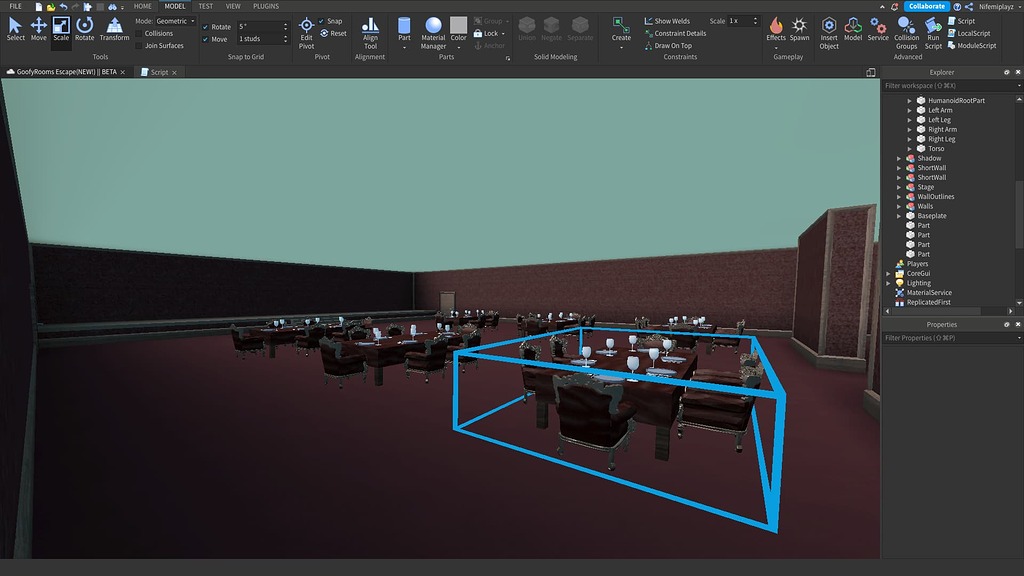The image size is (1024, 576).
Task: Switch to the HOME ribbon tab
Action: click(x=141, y=6)
